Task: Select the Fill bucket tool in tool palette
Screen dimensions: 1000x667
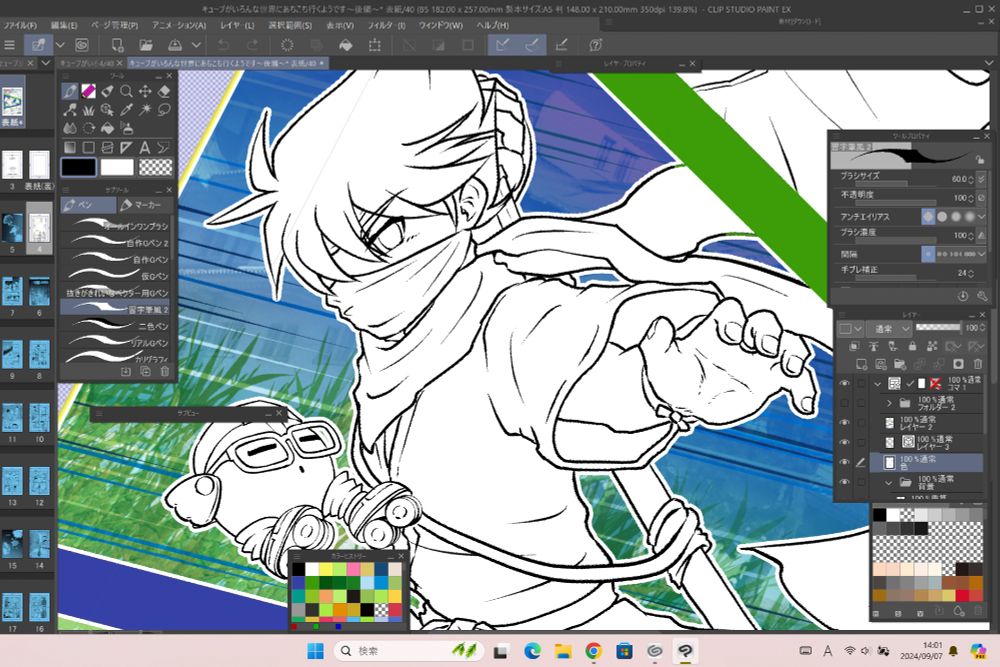Action: (x=107, y=128)
